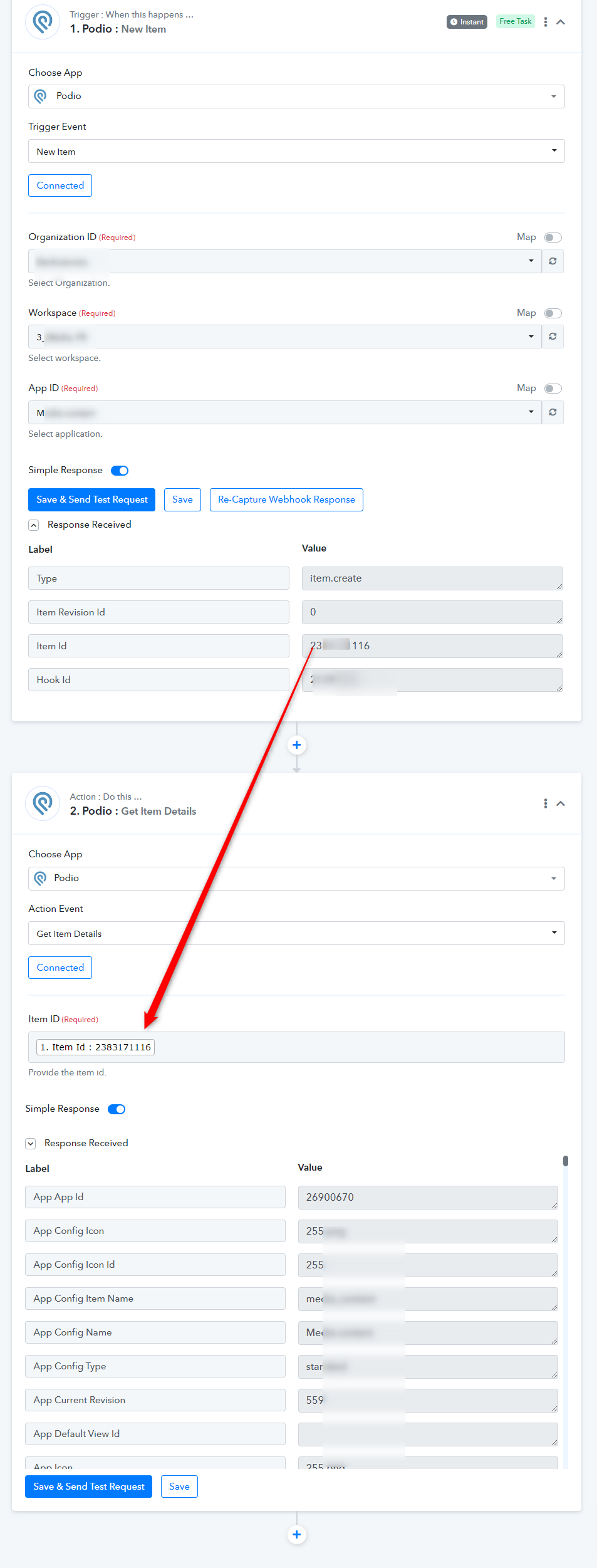
Task: Click the Podio logo in the action header
Action: click(43, 803)
